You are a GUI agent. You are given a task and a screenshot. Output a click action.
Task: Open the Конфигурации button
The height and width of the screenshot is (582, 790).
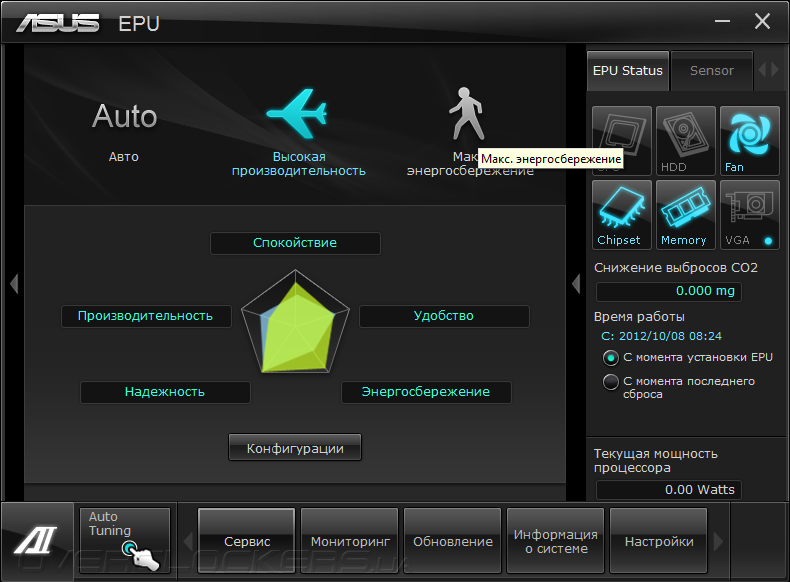tap(295, 447)
